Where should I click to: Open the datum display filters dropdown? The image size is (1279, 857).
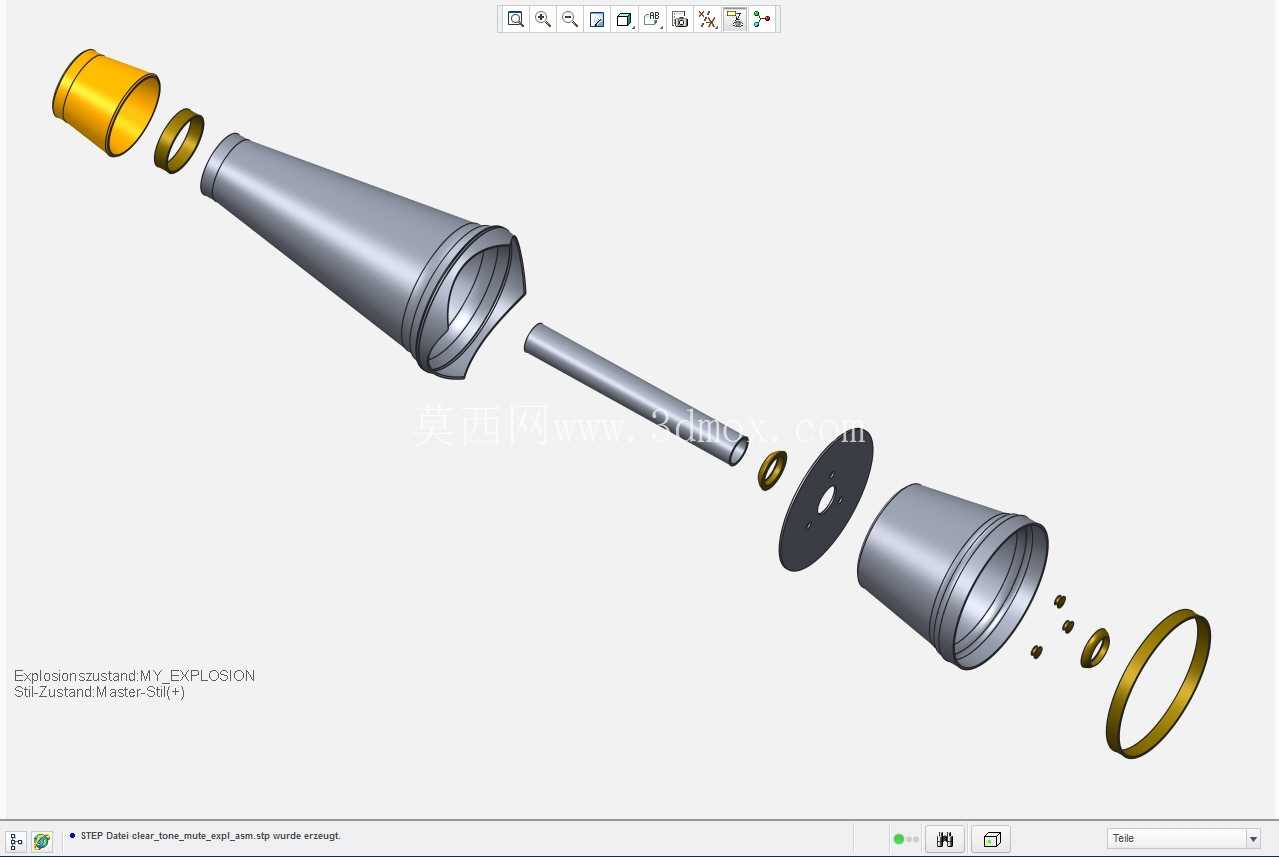(708, 19)
